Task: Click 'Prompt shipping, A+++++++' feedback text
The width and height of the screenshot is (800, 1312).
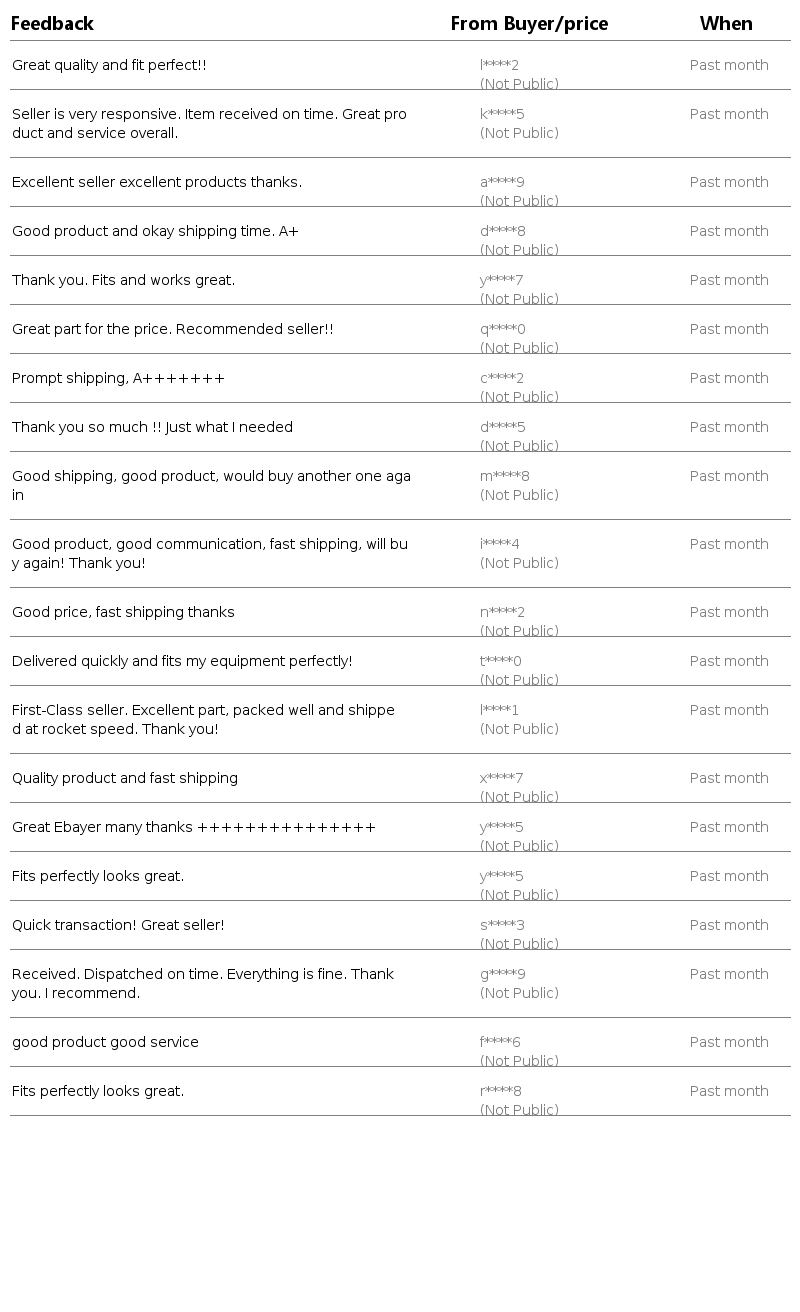Action: pos(118,378)
